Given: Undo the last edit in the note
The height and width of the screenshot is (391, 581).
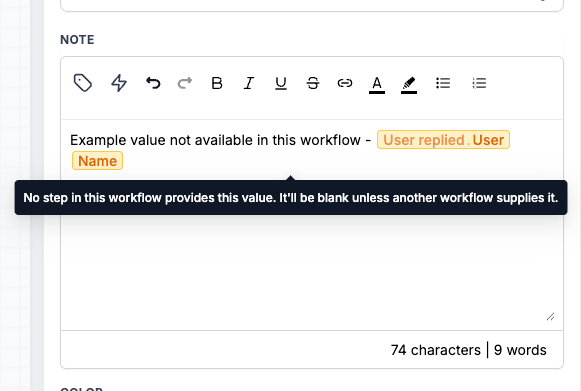Looking at the screenshot, I should pyautogui.click(x=153, y=83).
